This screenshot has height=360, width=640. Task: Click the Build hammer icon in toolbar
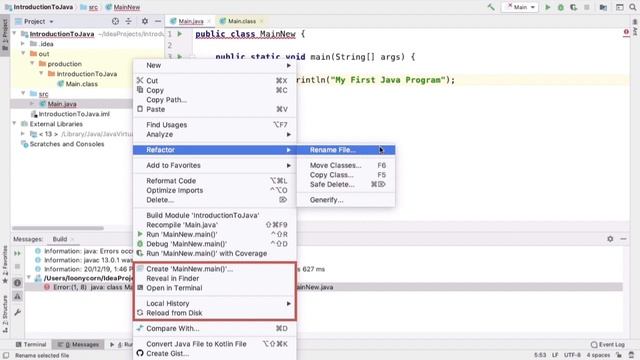(x=491, y=7)
